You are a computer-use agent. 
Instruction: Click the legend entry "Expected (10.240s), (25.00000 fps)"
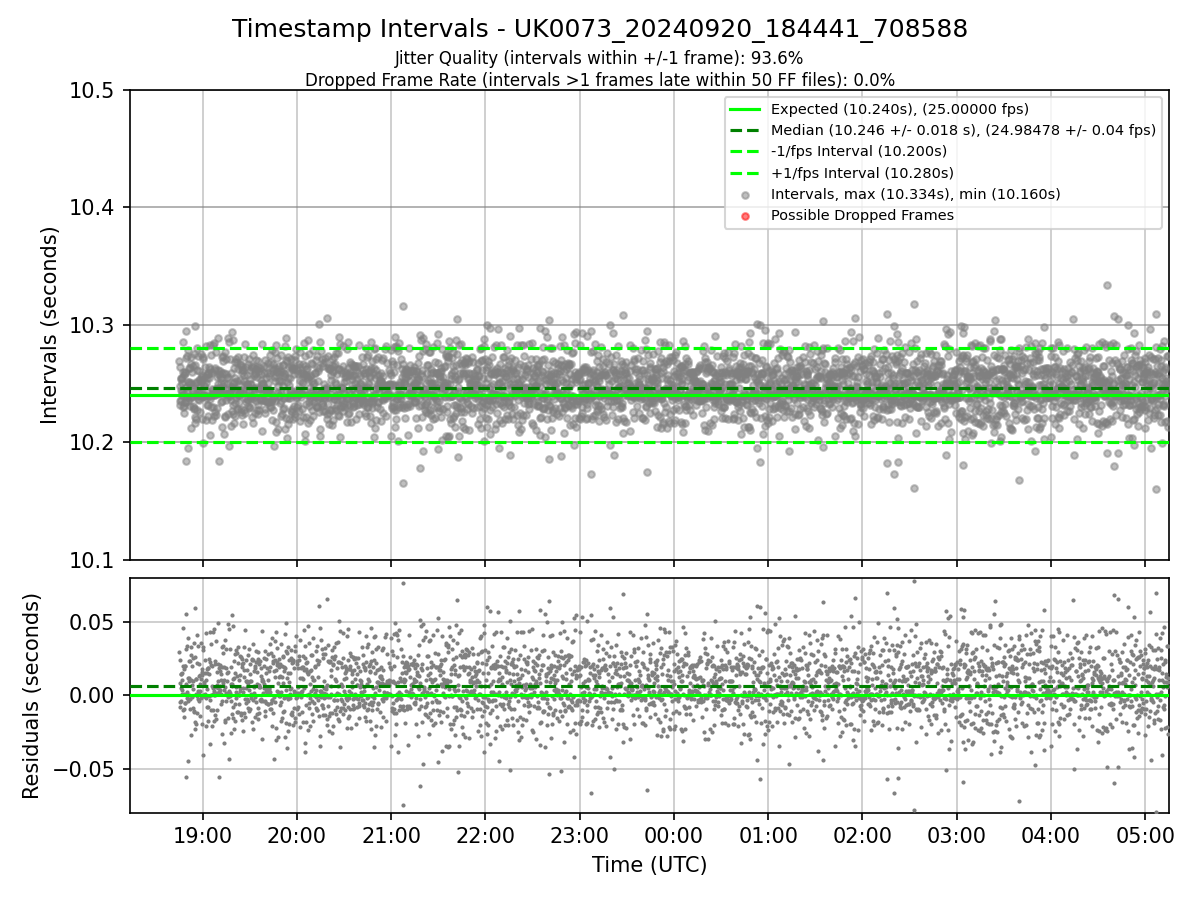click(x=900, y=109)
